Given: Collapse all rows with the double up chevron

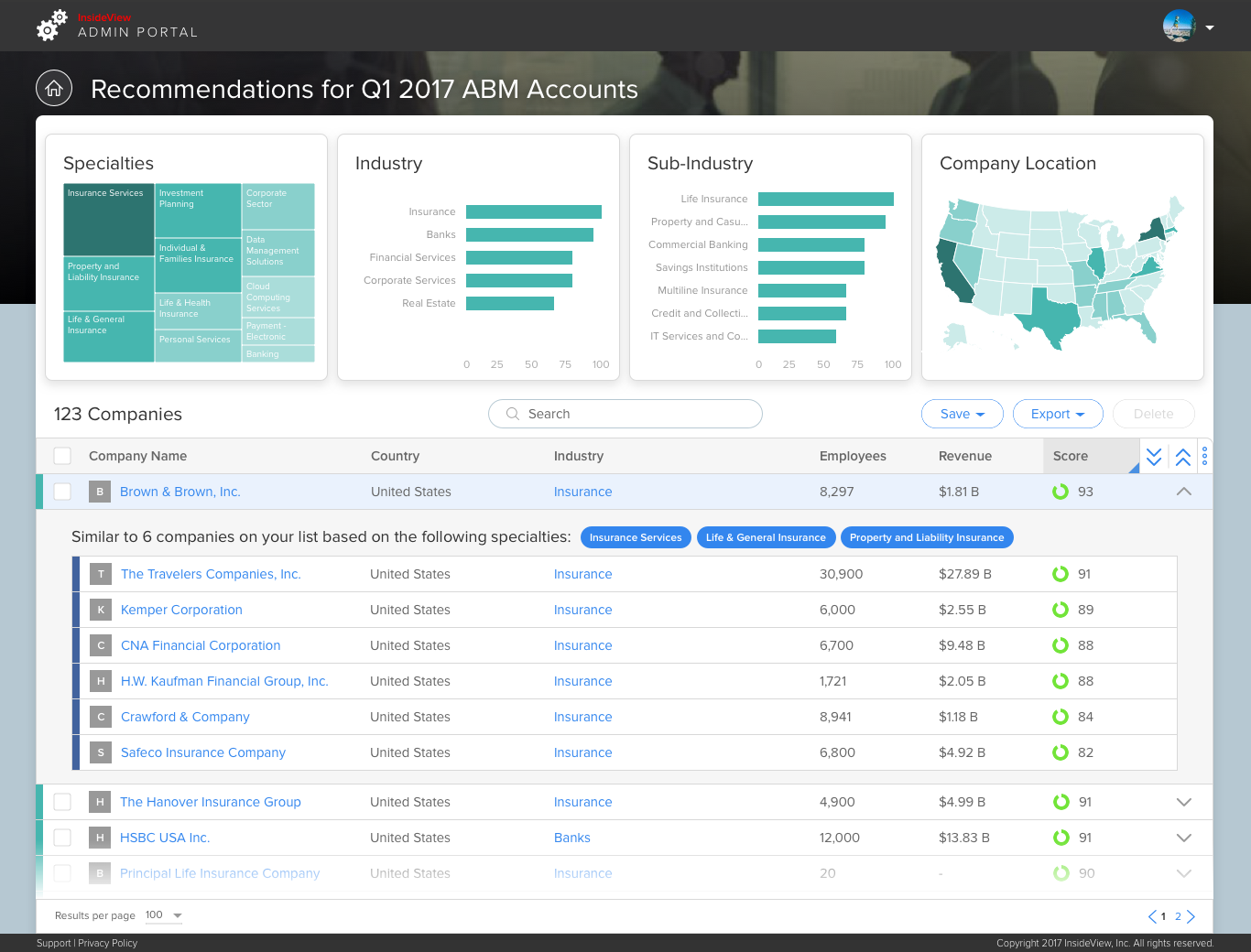Looking at the screenshot, I should point(1183,457).
